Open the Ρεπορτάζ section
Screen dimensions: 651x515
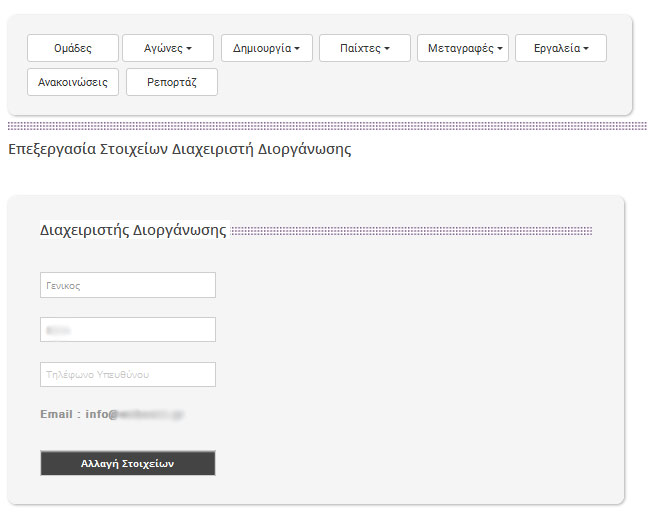coord(171,82)
